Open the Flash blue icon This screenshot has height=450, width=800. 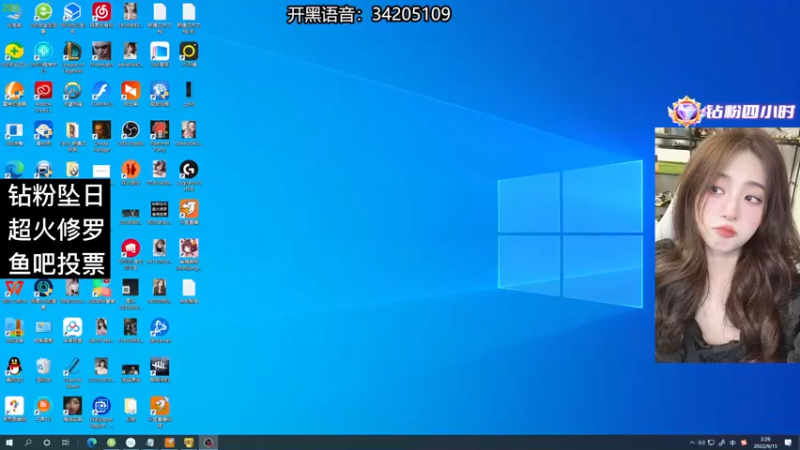click(102, 90)
